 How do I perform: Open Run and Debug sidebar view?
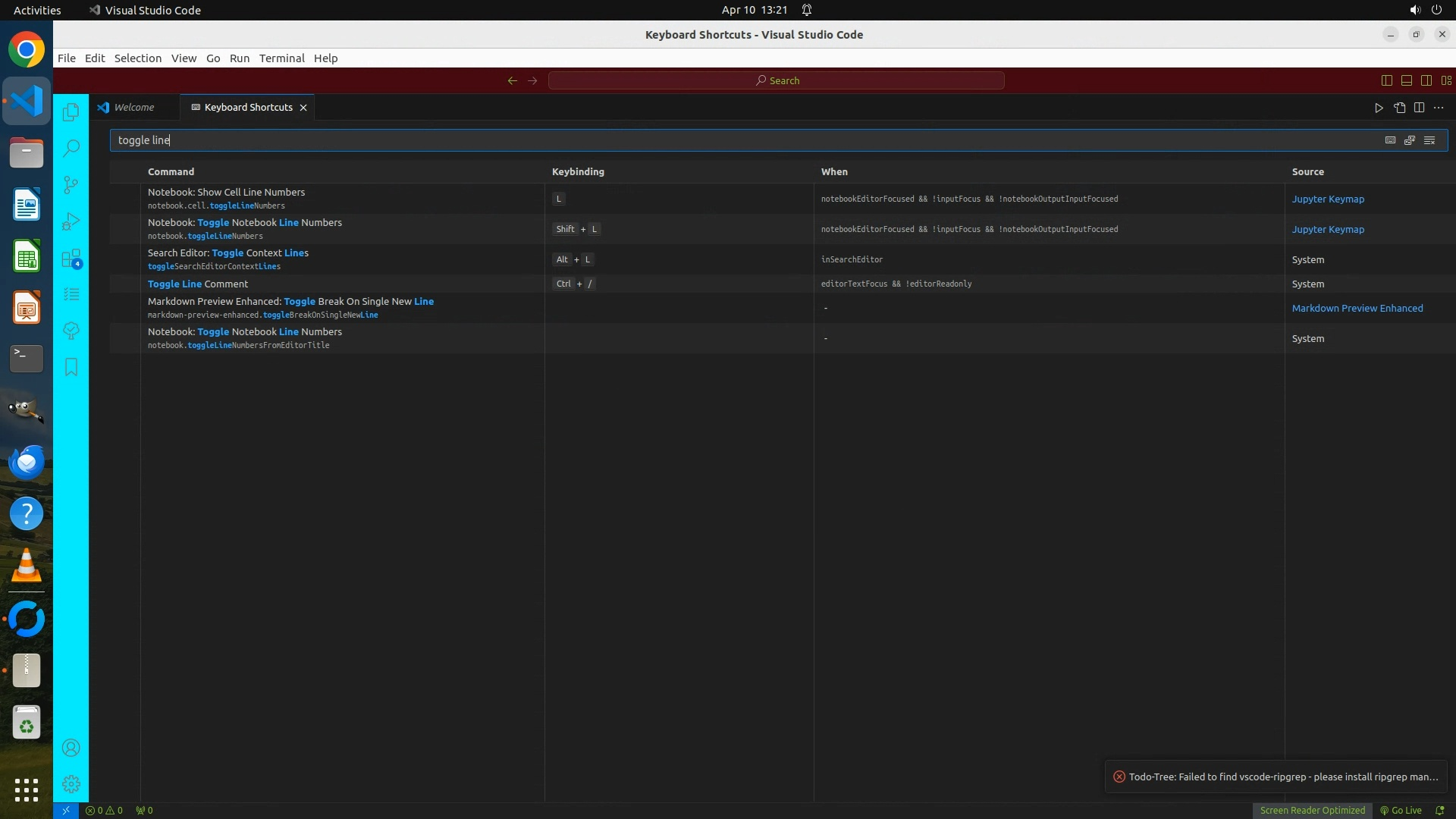71,221
